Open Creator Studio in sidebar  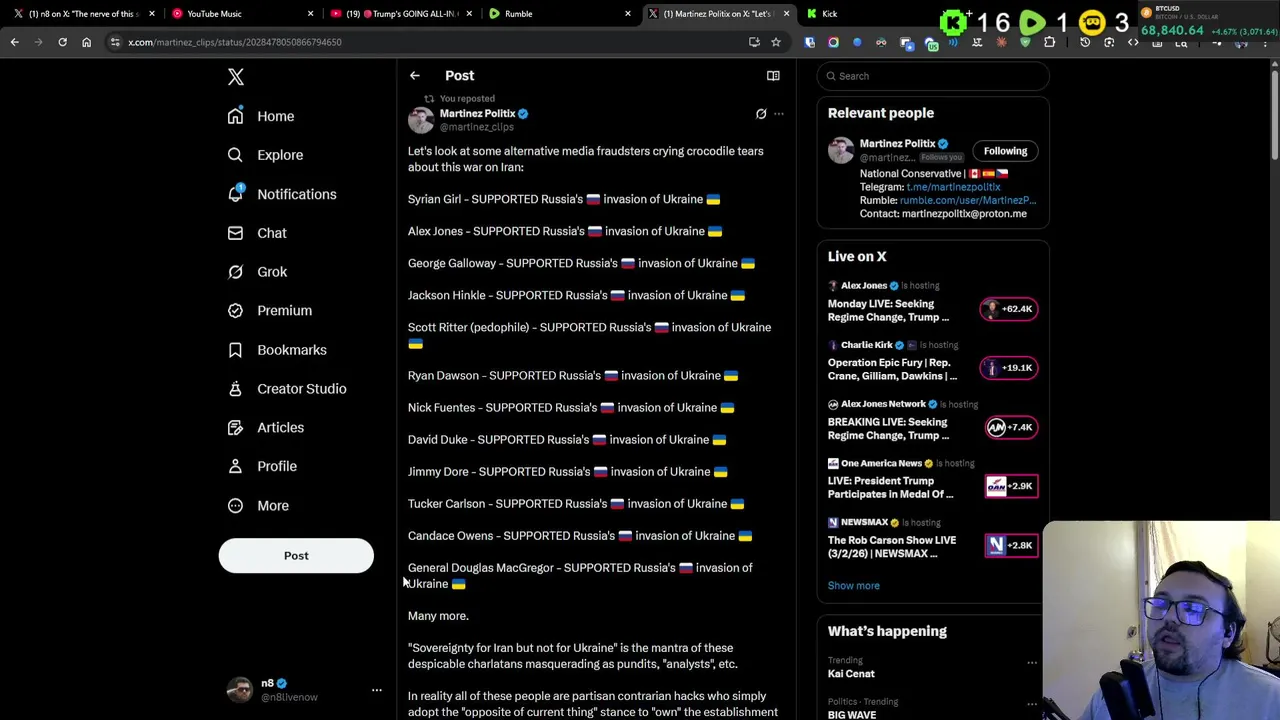287,389
